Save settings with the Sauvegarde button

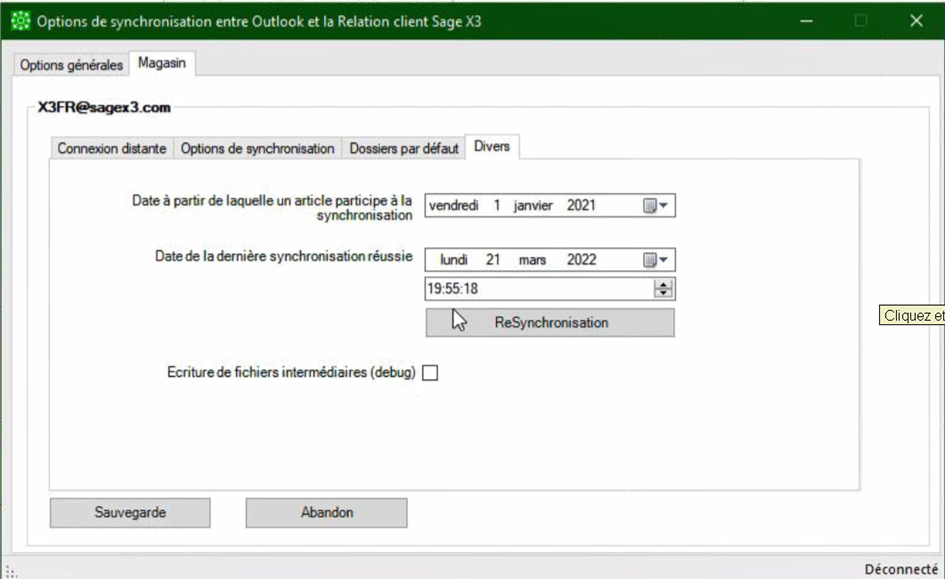coord(130,513)
